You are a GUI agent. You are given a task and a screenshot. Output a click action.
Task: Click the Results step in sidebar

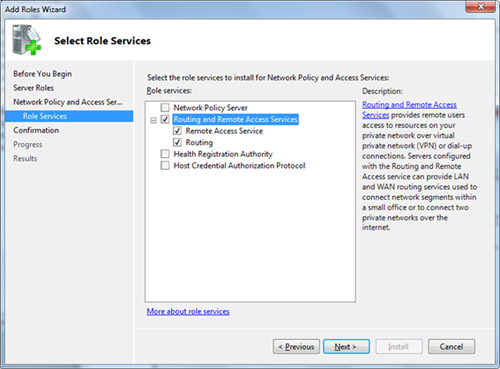(25, 159)
